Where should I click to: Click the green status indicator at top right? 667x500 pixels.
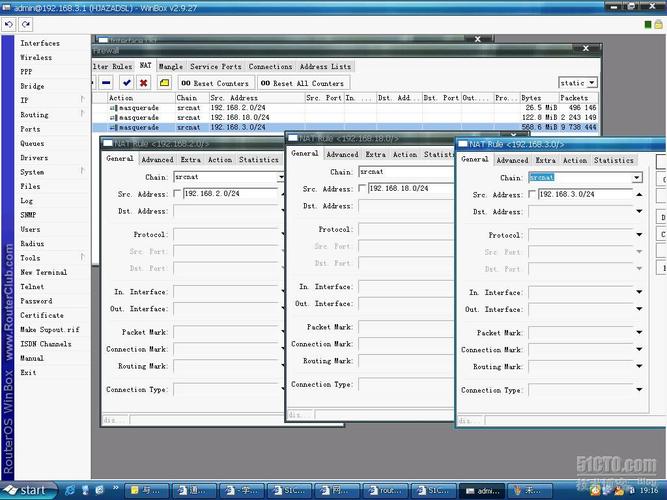648,25
